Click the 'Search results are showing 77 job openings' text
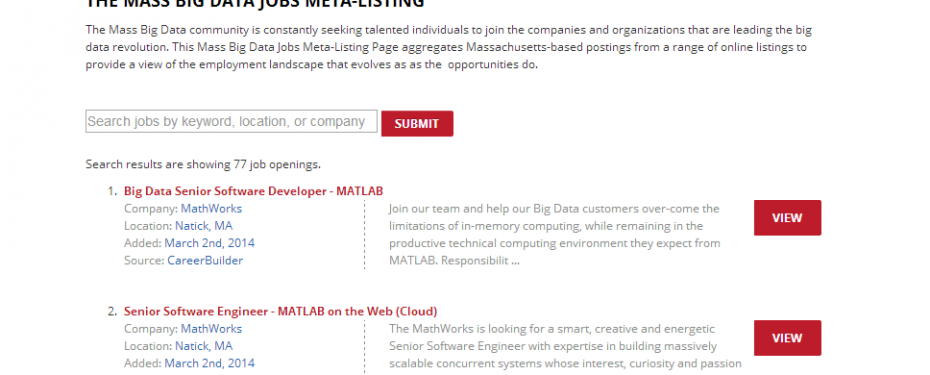 tap(203, 164)
